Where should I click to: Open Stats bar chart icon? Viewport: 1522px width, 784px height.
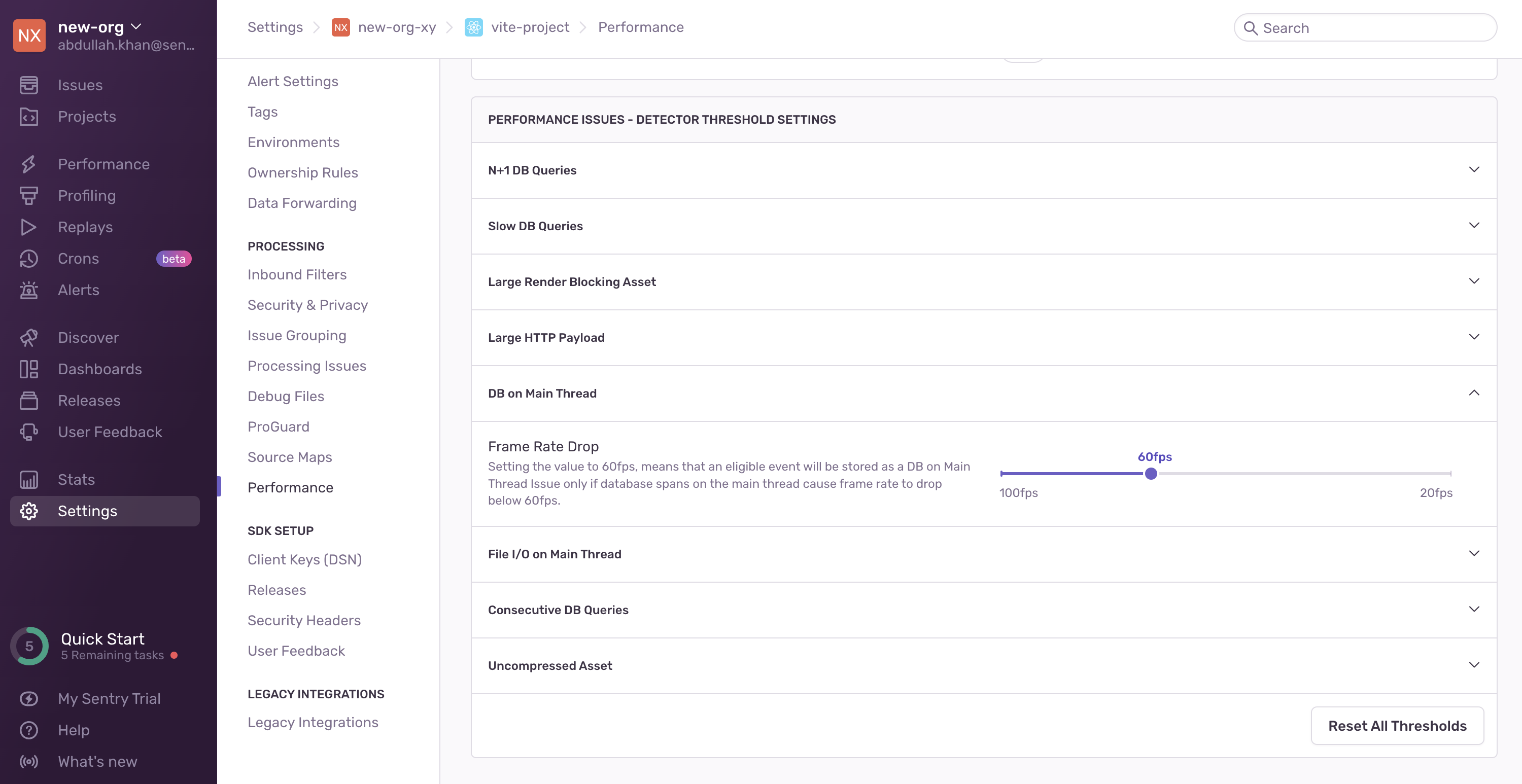coord(28,479)
